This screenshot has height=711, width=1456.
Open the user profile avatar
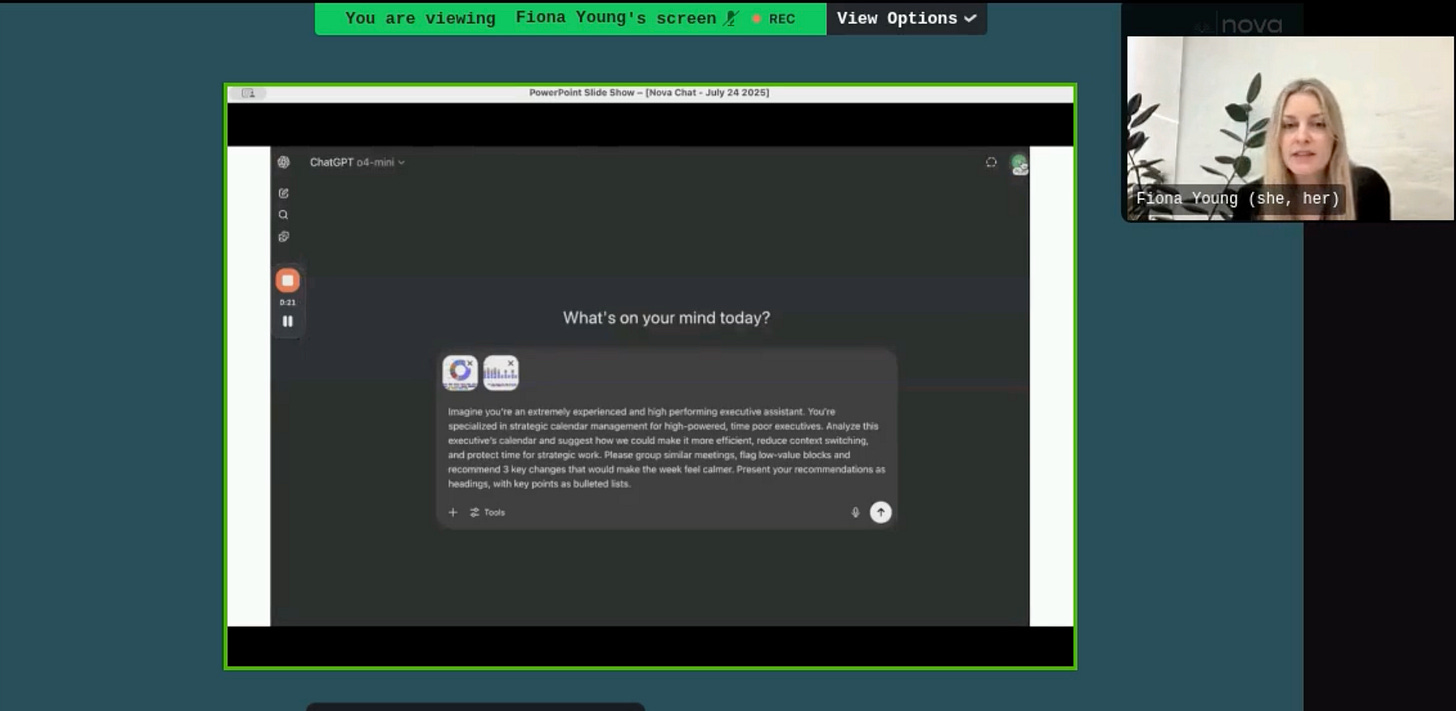[1019, 163]
